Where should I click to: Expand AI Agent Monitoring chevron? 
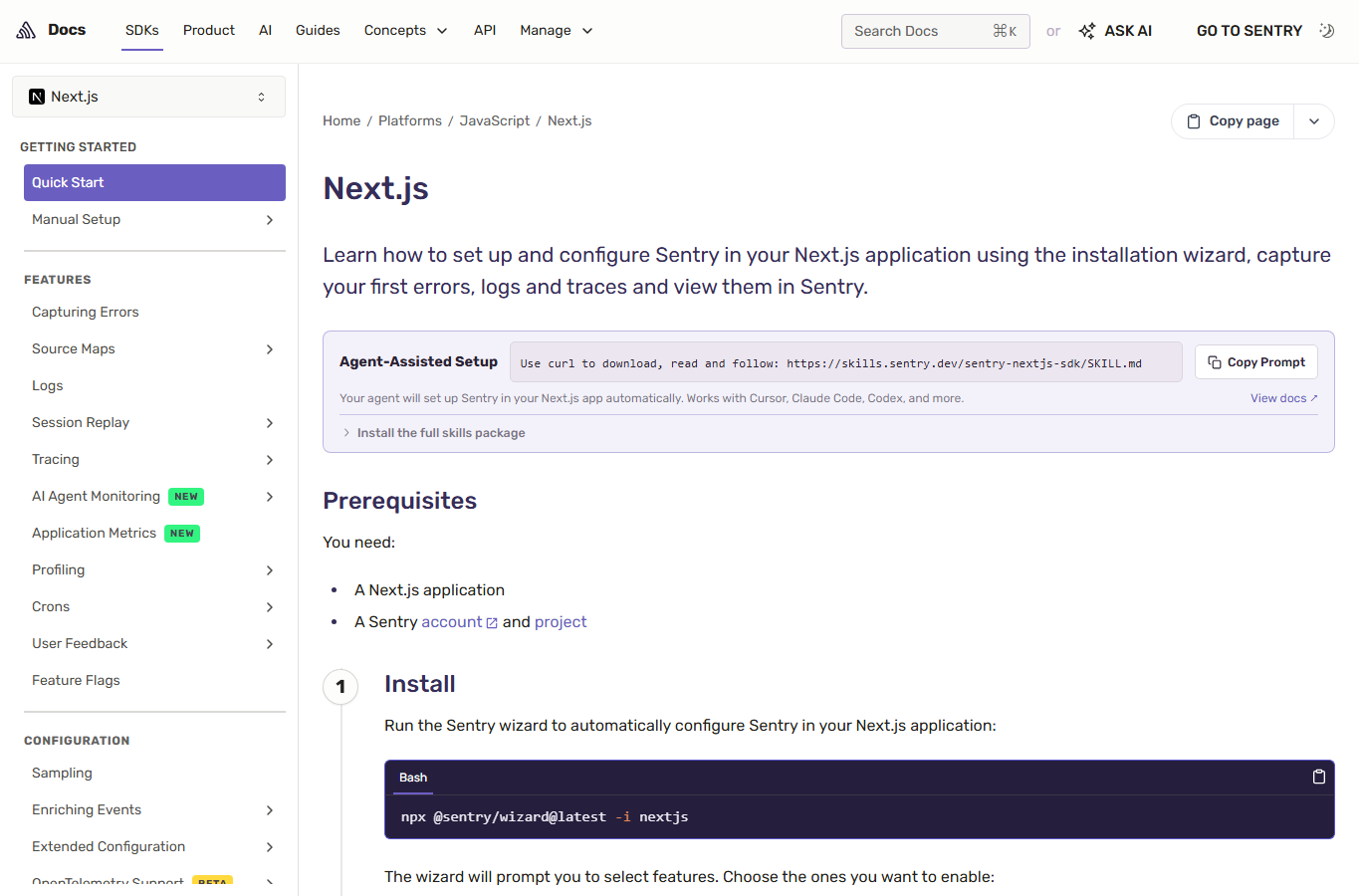pyautogui.click(x=270, y=497)
